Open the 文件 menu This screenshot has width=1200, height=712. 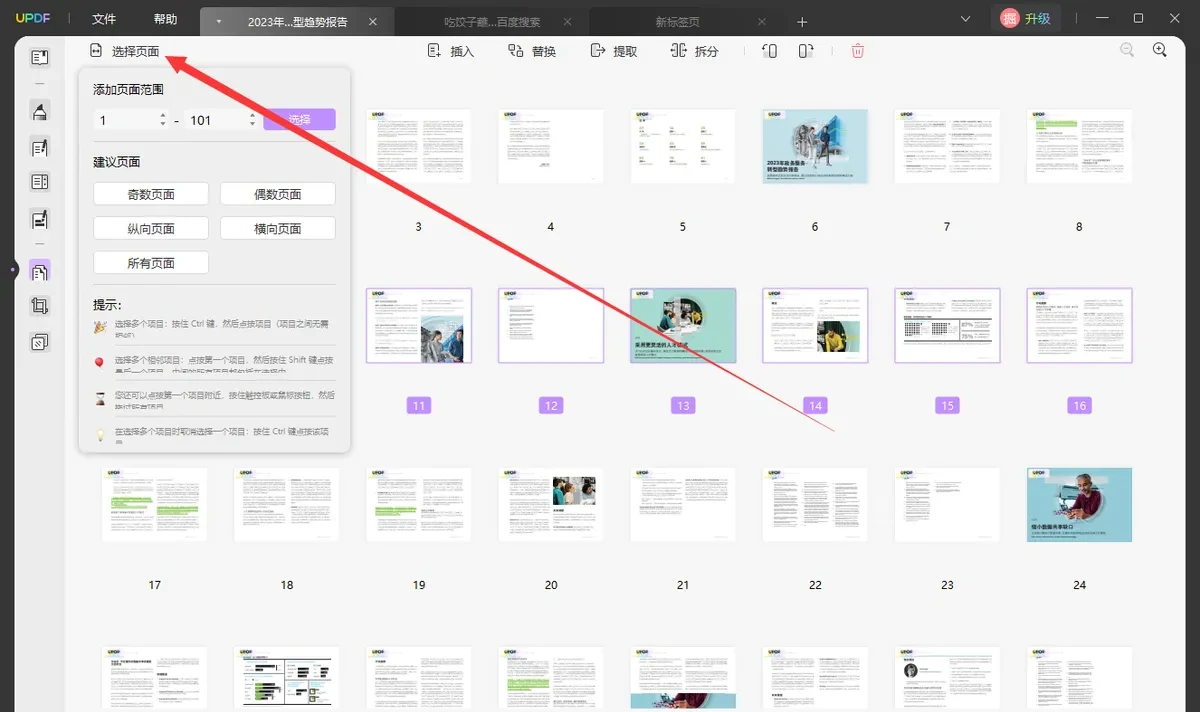pyautogui.click(x=104, y=19)
